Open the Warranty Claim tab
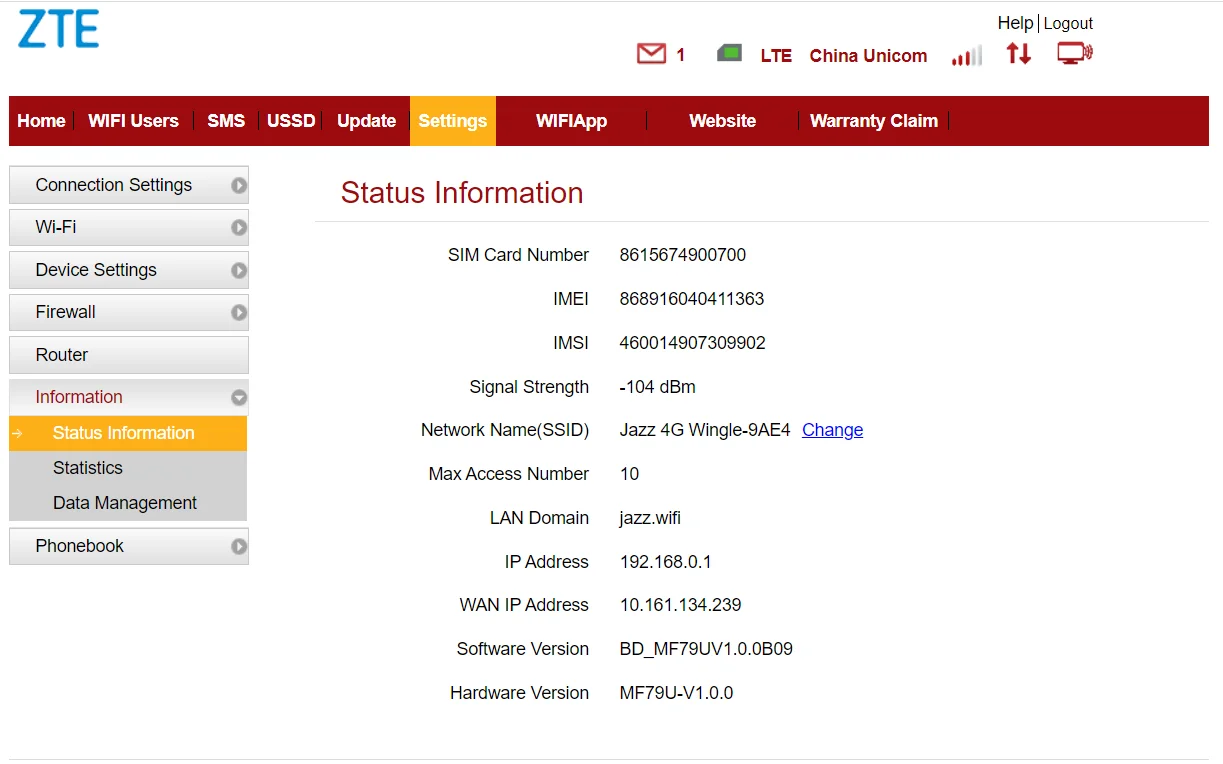The height and width of the screenshot is (764, 1223). (x=874, y=121)
